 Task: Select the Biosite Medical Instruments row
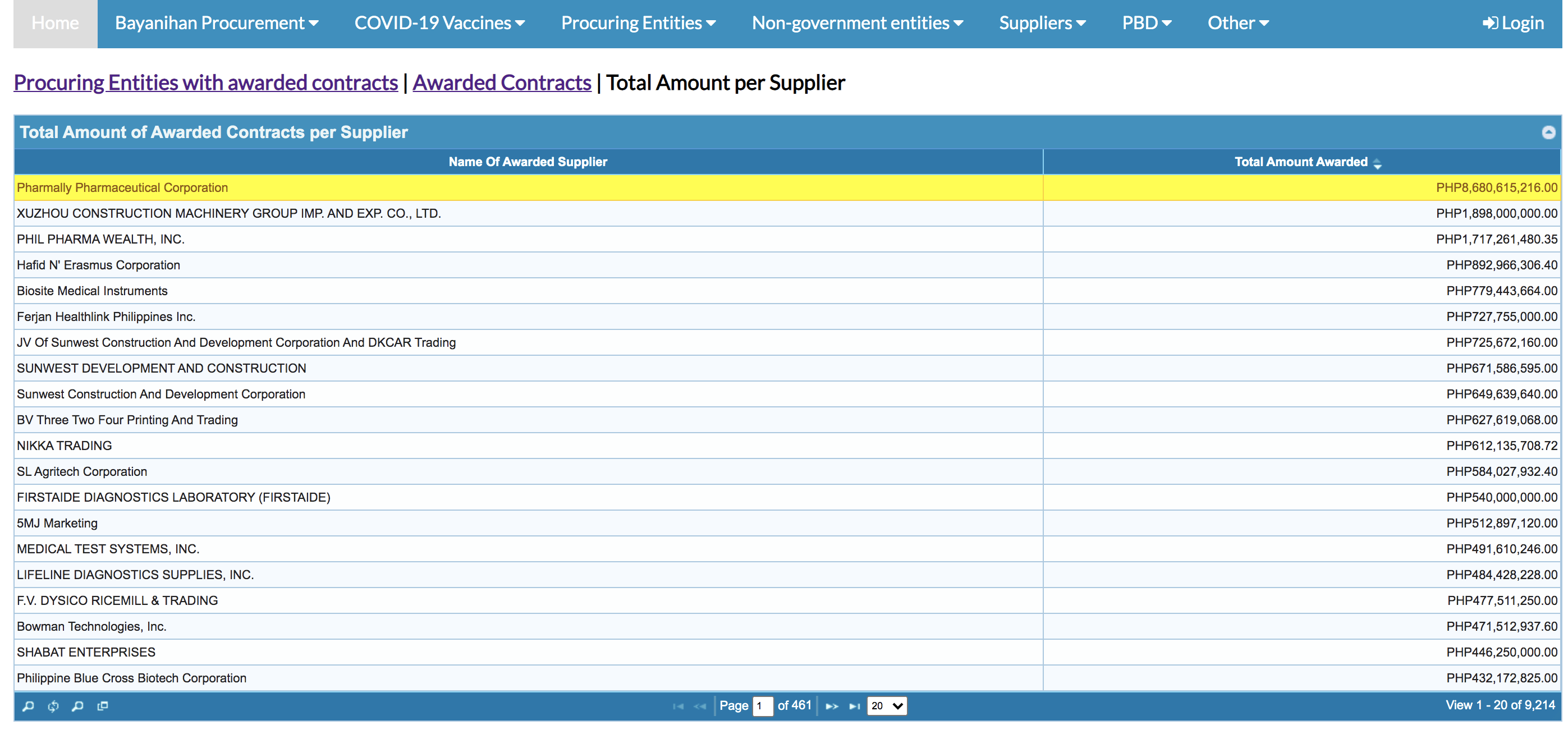[x=787, y=291]
